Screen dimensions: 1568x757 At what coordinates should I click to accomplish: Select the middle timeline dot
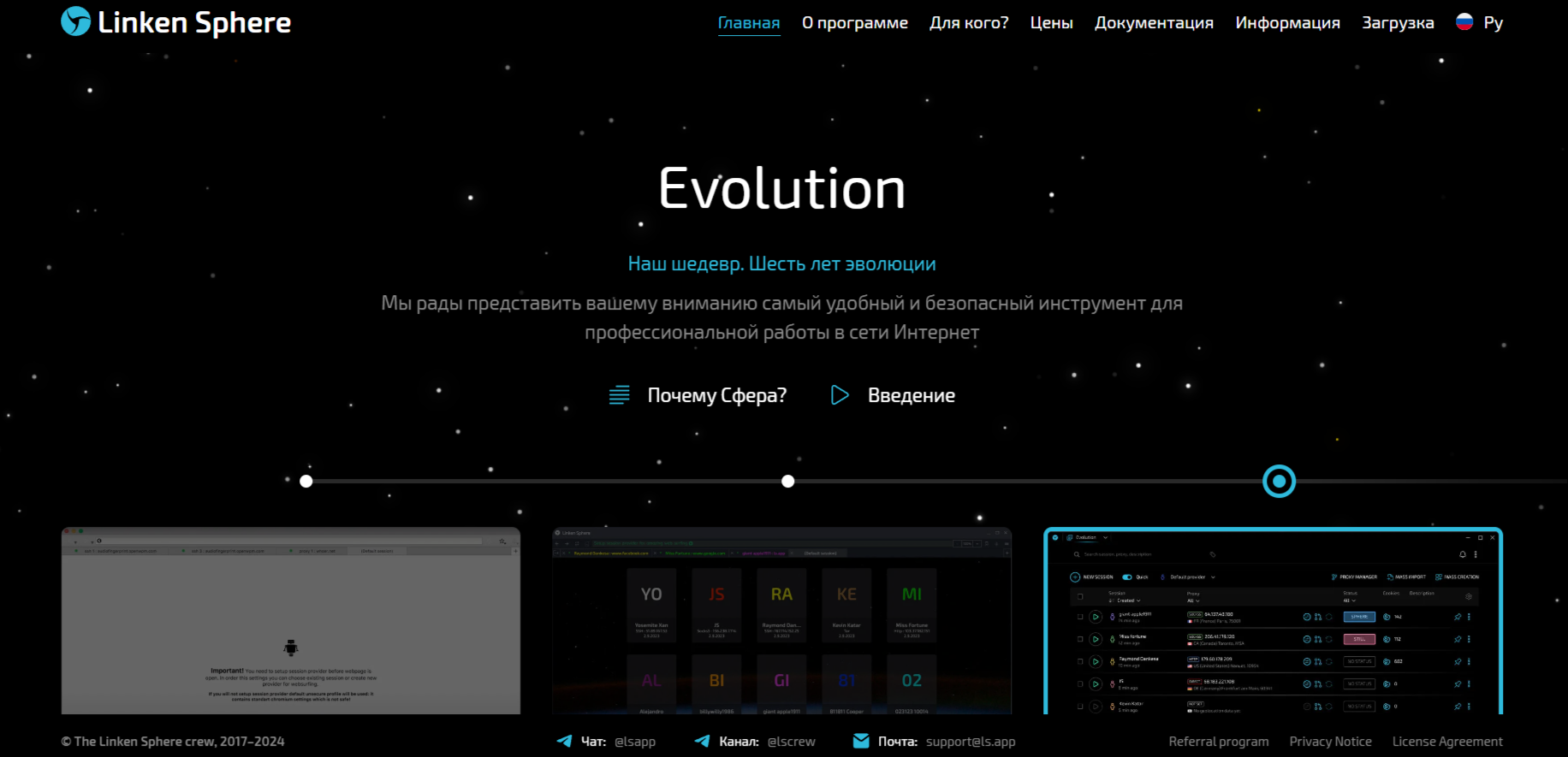(788, 482)
